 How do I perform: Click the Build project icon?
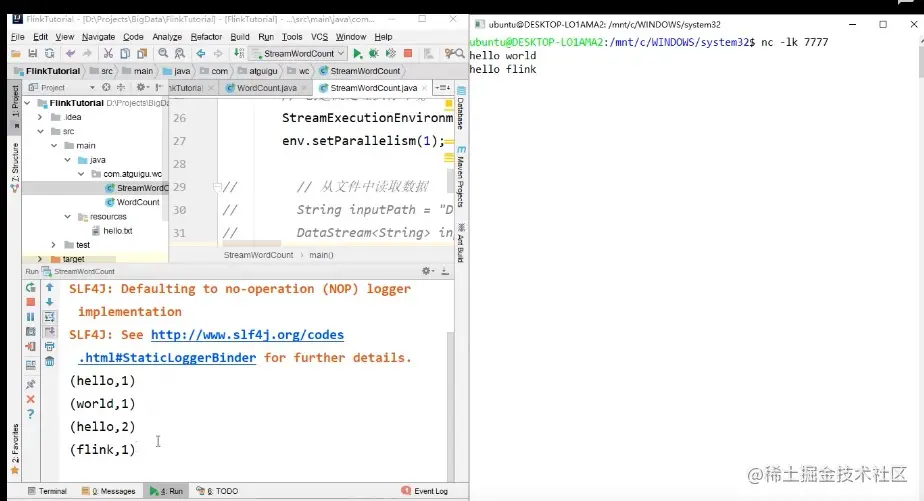[x=239, y=54]
